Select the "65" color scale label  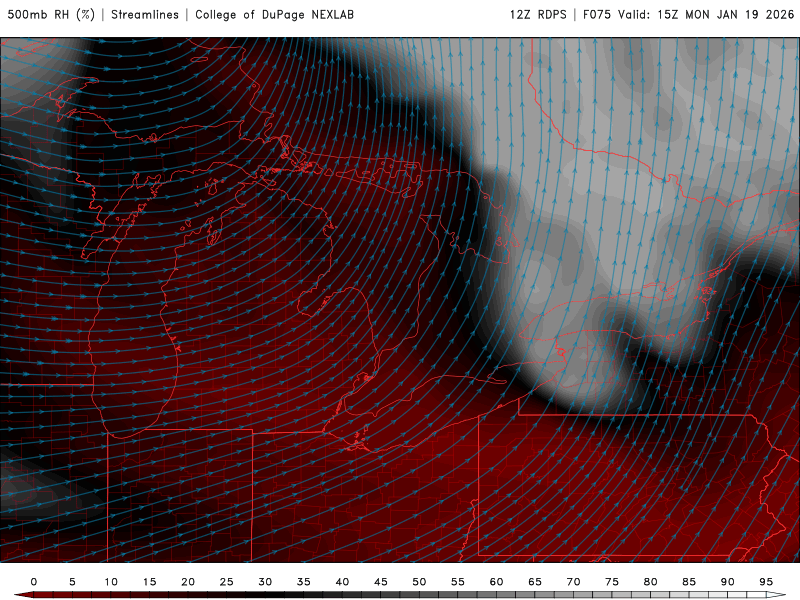coord(535,582)
